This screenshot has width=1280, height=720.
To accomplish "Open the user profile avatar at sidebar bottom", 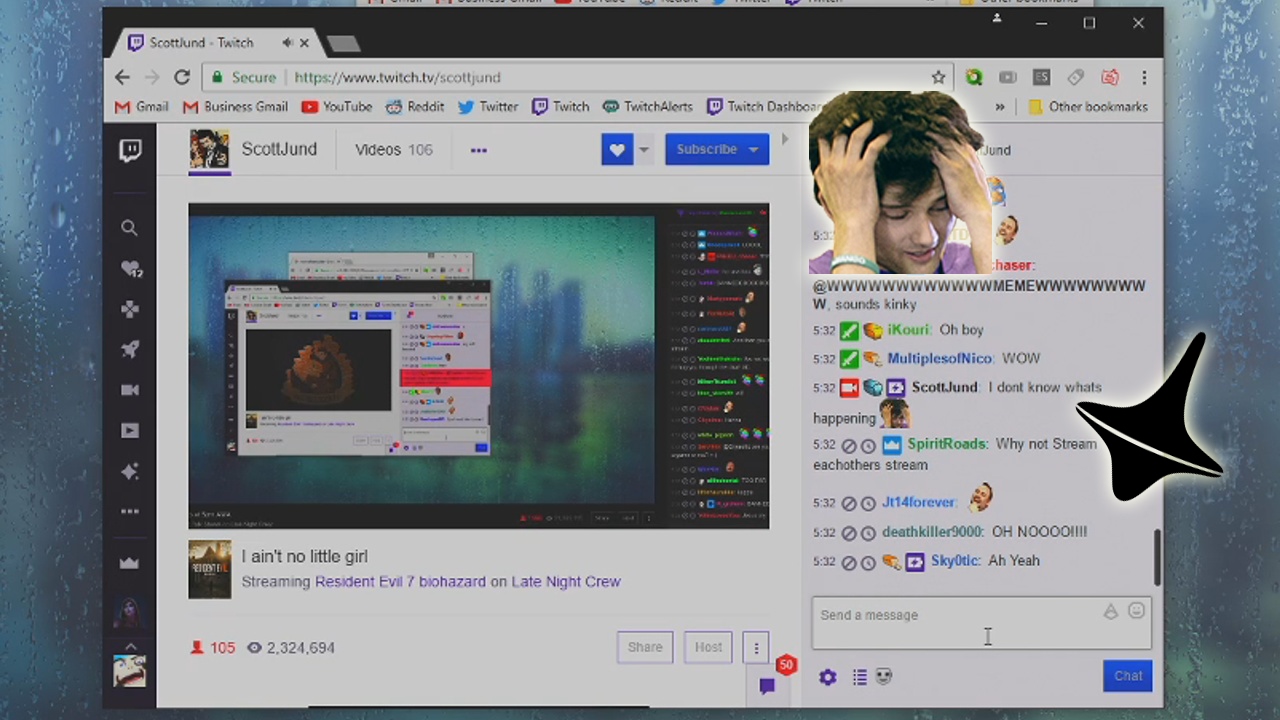I will click(x=130, y=672).
